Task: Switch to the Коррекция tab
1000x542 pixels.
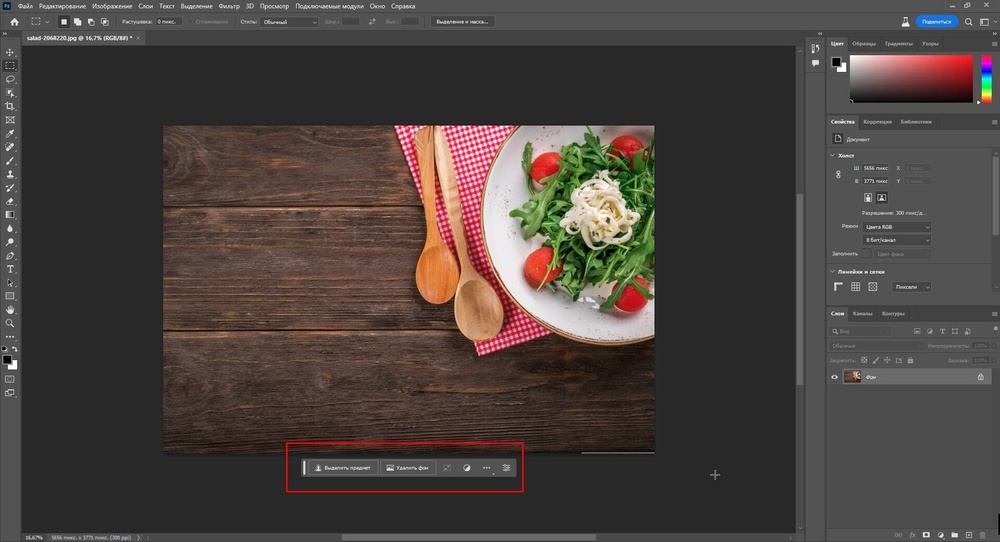Action: click(x=878, y=122)
